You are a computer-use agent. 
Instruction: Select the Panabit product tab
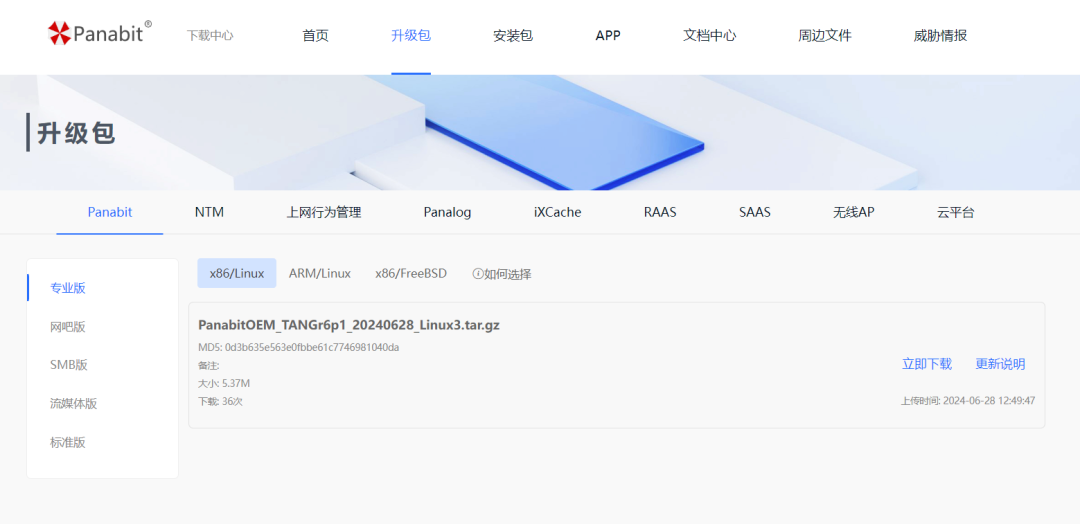point(110,212)
